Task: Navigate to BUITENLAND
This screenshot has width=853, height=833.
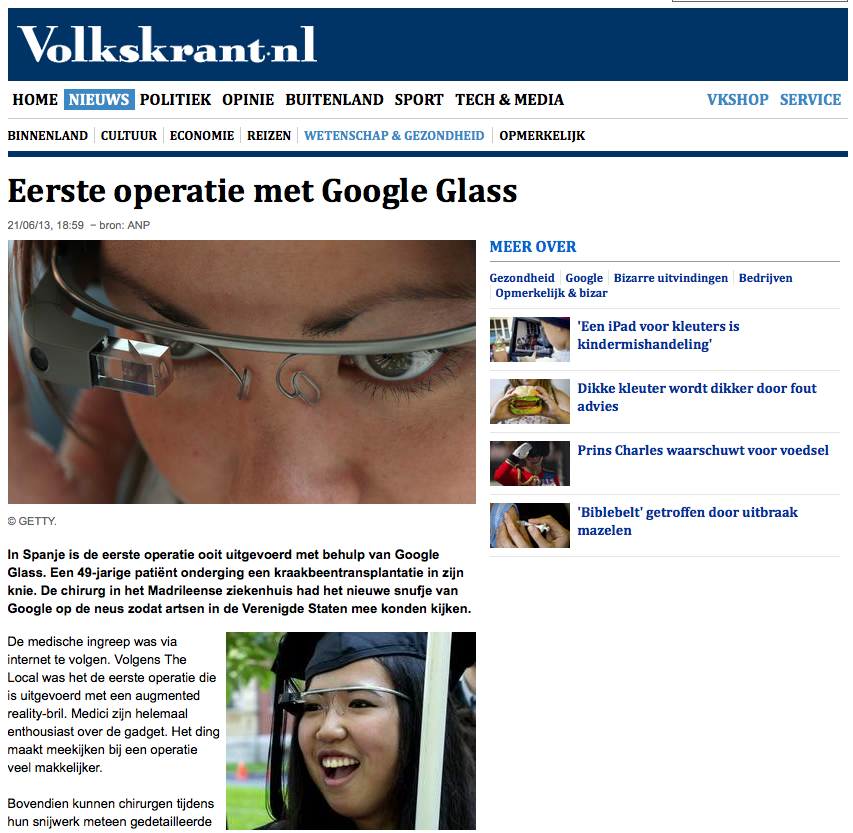Action: 335,100
